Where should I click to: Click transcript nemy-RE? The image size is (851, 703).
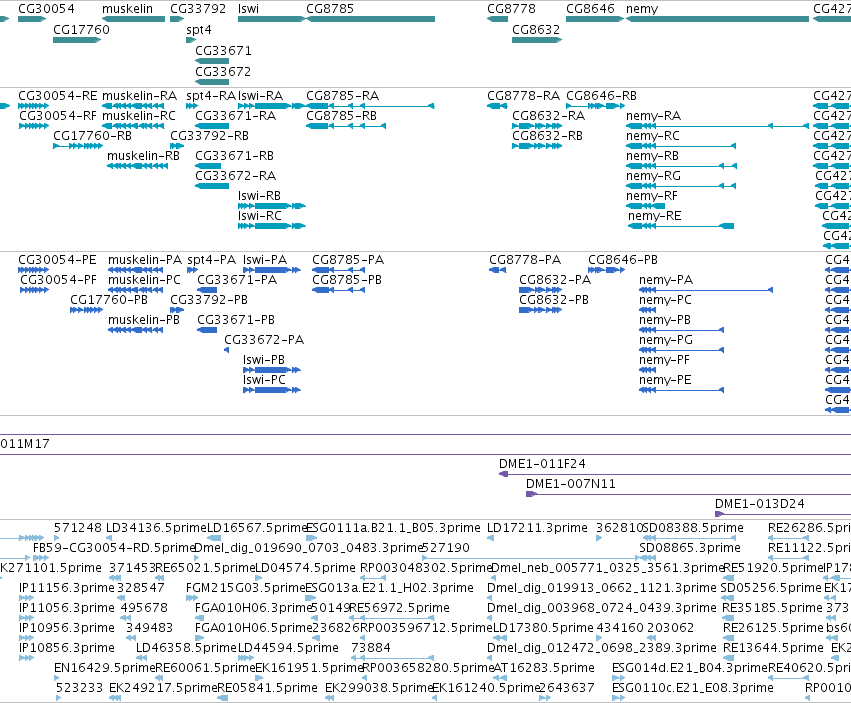pyautogui.click(x=655, y=216)
